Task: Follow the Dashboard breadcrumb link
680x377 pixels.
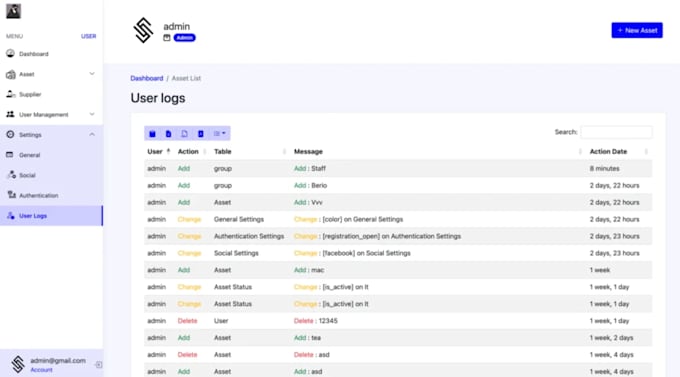Action: 147,78
